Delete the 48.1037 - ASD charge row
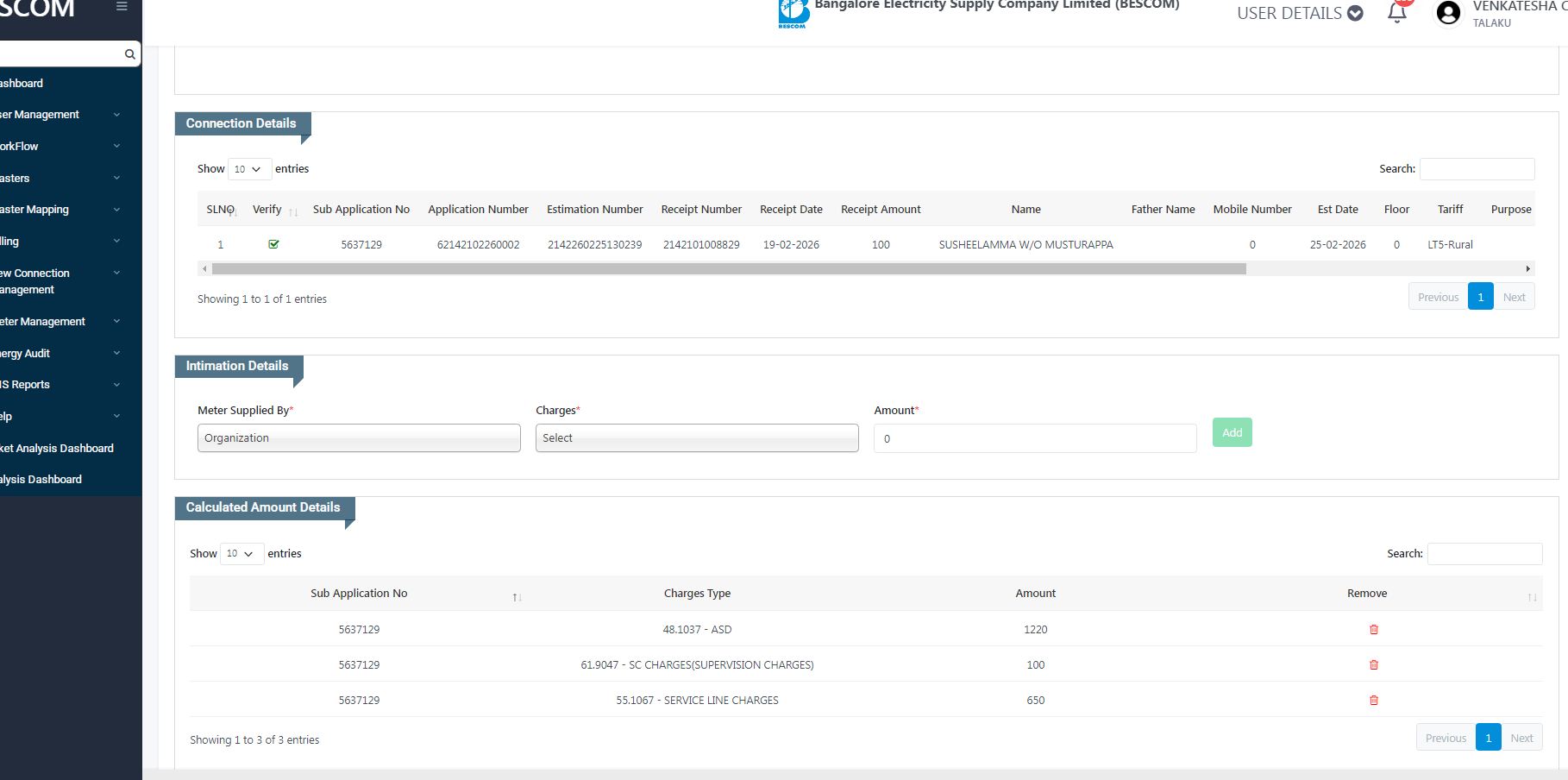The width and height of the screenshot is (1568, 780). click(x=1373, y=630)
